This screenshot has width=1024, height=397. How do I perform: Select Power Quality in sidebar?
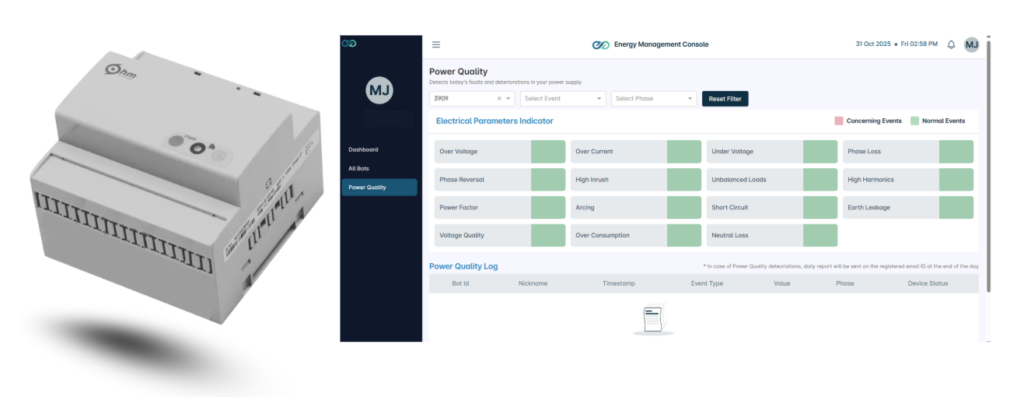[379, 187]
